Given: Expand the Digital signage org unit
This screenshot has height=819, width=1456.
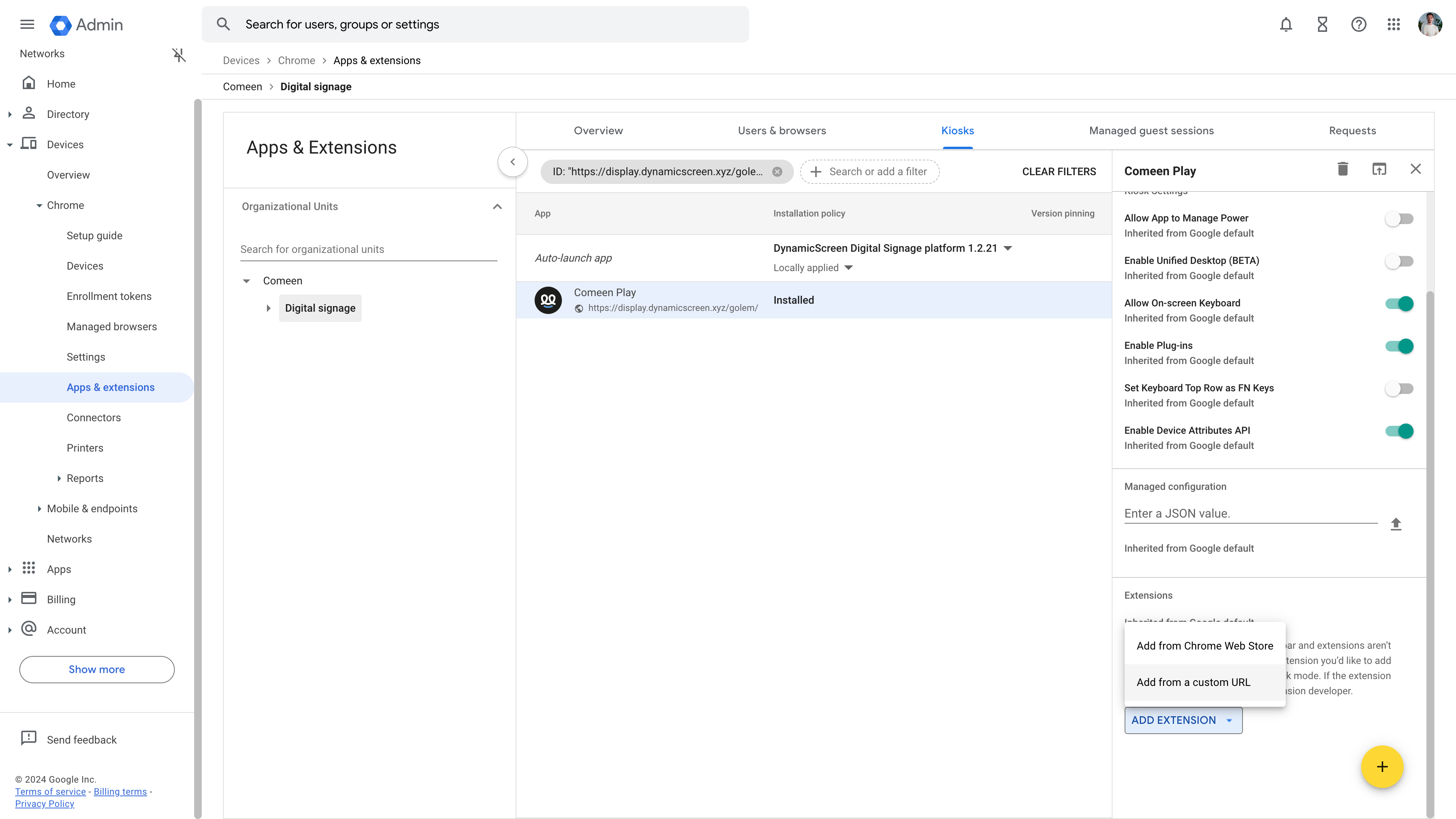Looking at the screenshot, I should click(268, 308).
